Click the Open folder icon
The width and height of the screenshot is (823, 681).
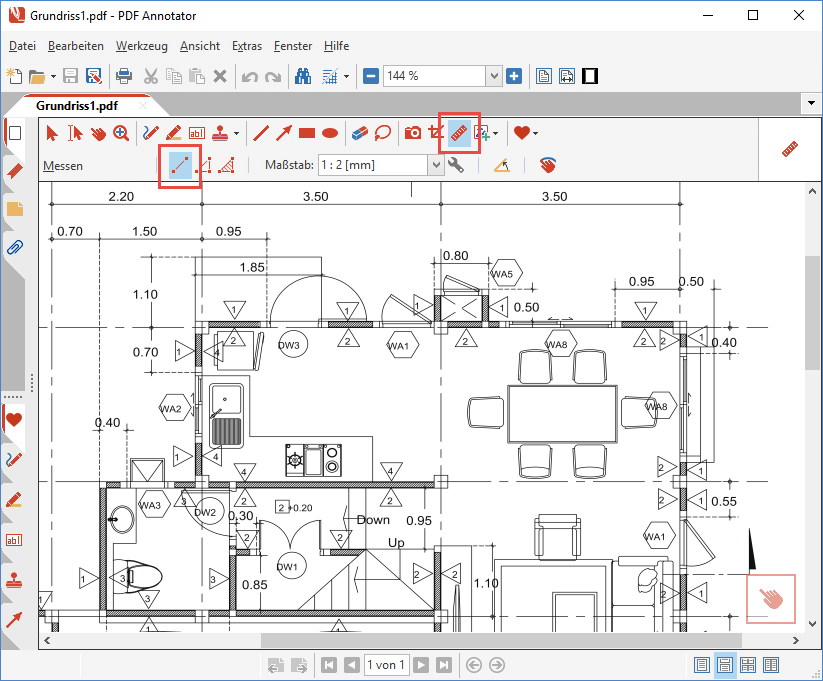click(x=37, y=77)
